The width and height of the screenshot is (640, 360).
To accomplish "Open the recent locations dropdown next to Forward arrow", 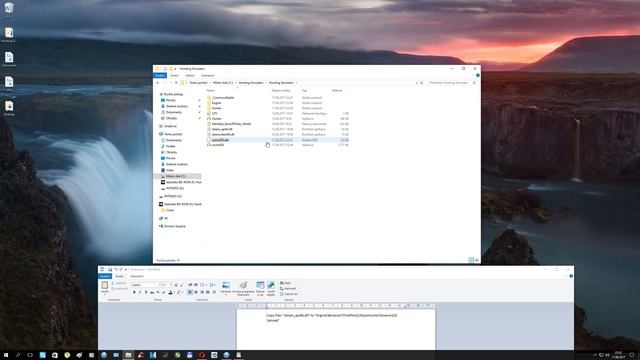I will [171, 83].
